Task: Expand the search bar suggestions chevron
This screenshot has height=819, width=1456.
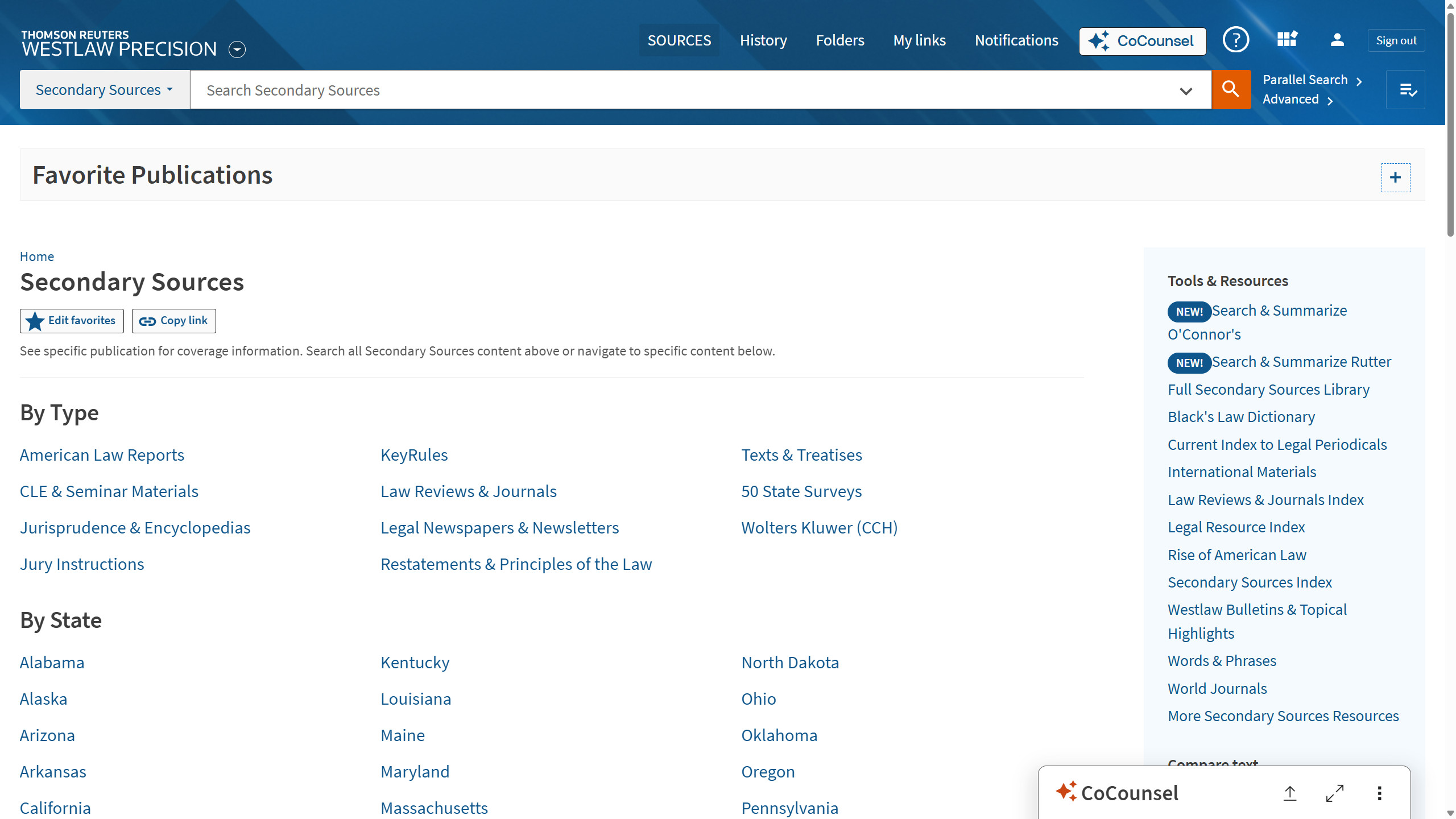Action: coord(1185,91)
